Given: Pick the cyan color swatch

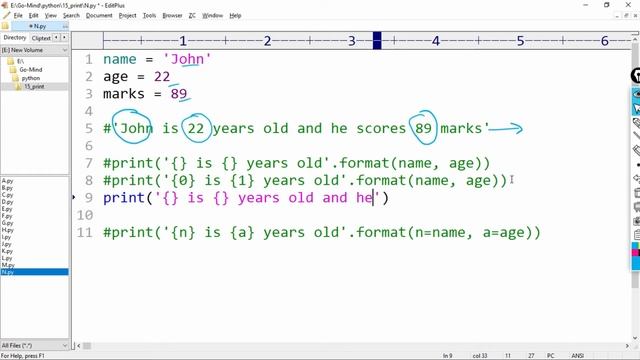Looking at the screenshot, I should point(636,245).
